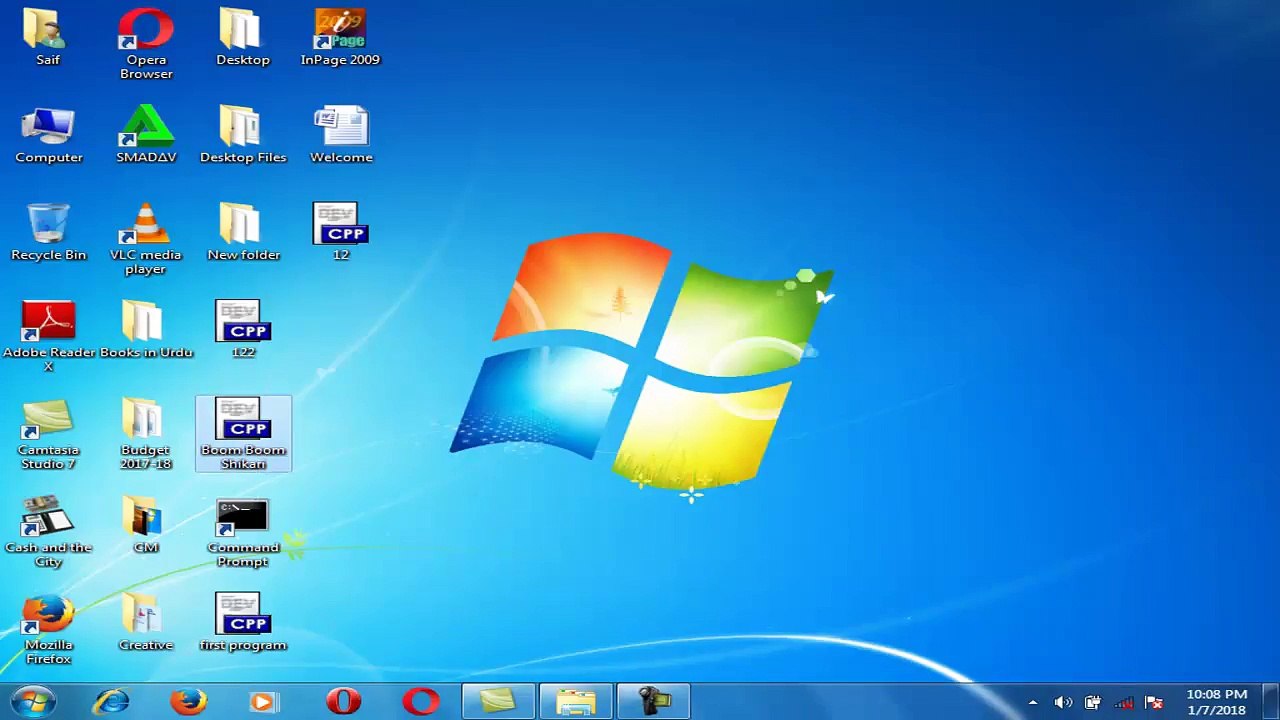Select the Boom Boom Shikari CPP file
Screen dimensions: 1280x720
[243, 434]
